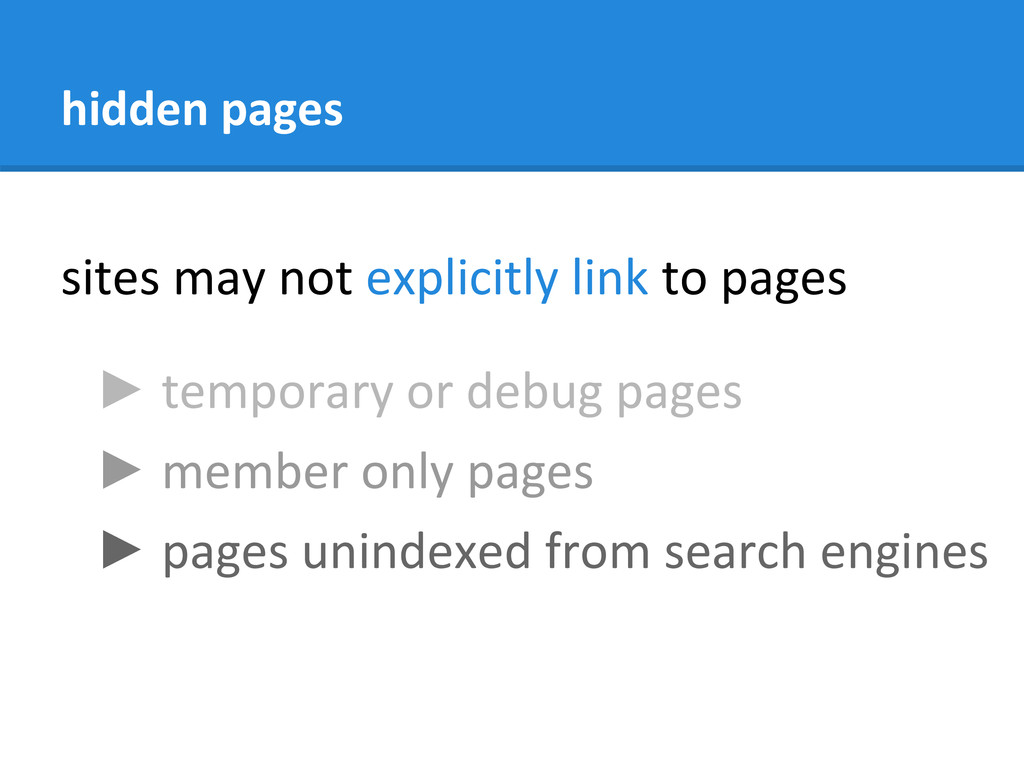
Task: Select the blue 'explicitly link' text
Action: point(507,279)
